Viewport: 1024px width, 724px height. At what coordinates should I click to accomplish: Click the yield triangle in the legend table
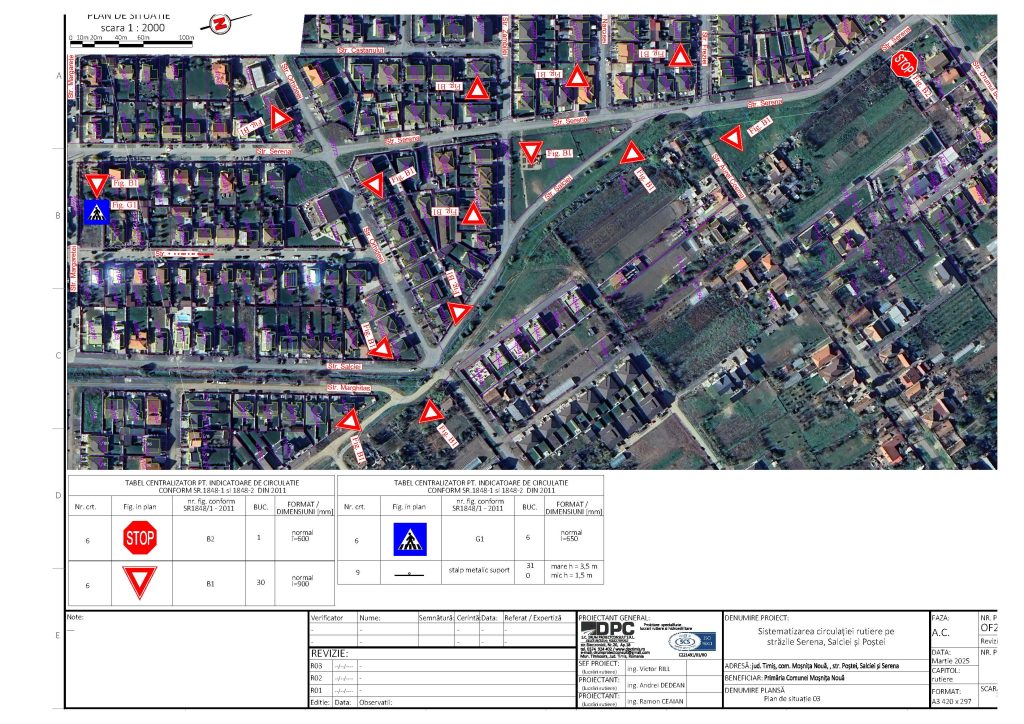139,581
